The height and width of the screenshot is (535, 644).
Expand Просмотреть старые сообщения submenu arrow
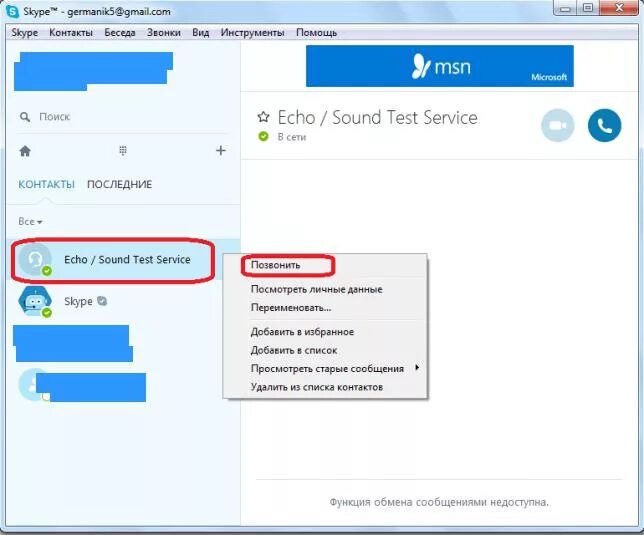tap(417, 367)
